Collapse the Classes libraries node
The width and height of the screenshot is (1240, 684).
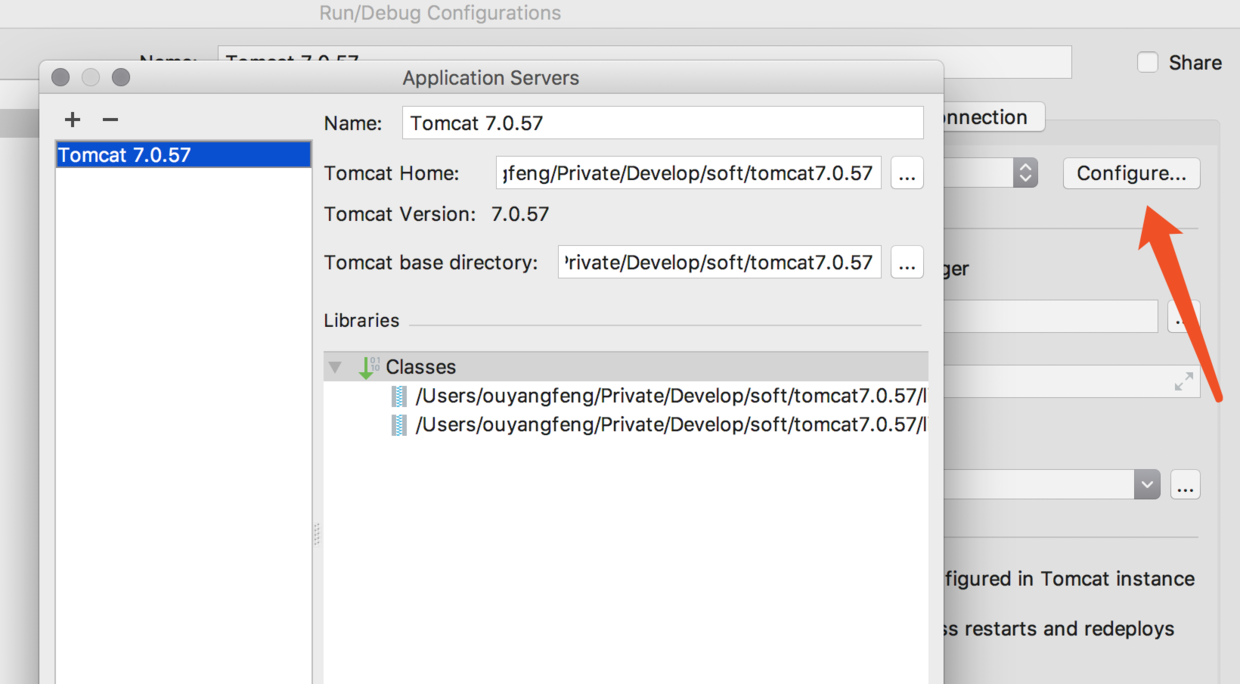tap(336, 367)
